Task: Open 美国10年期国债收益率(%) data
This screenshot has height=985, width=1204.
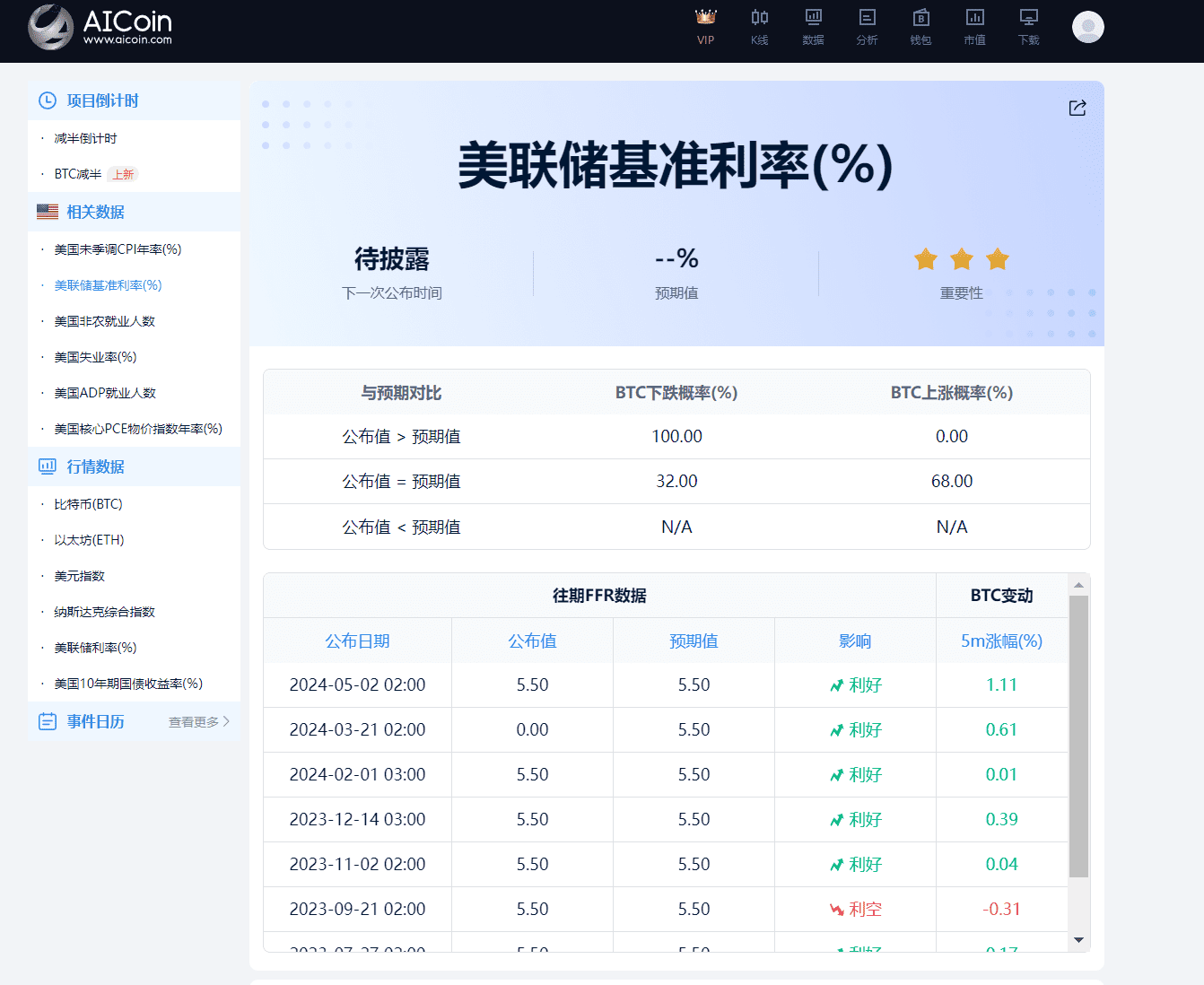Action: pos(128,684)
